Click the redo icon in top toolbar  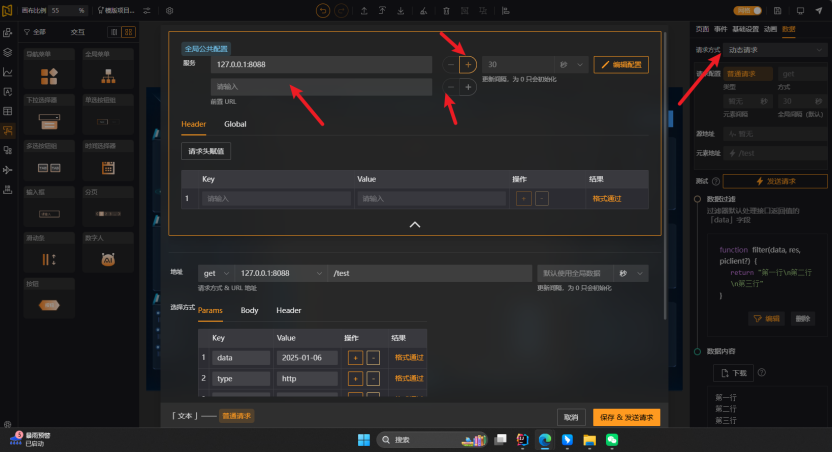[341, 11]
